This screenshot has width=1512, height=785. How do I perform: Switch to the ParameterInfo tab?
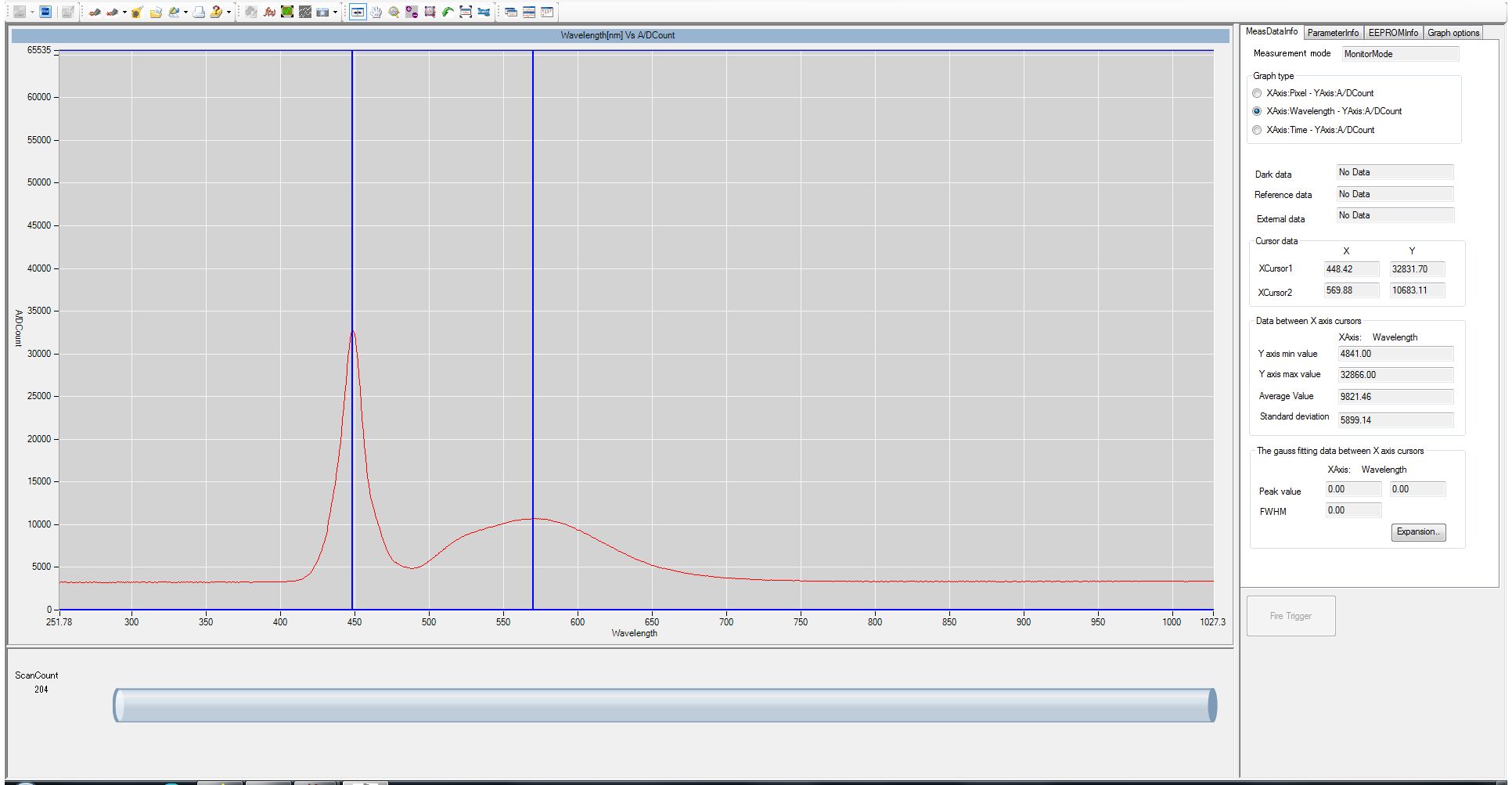[1332, 33]
